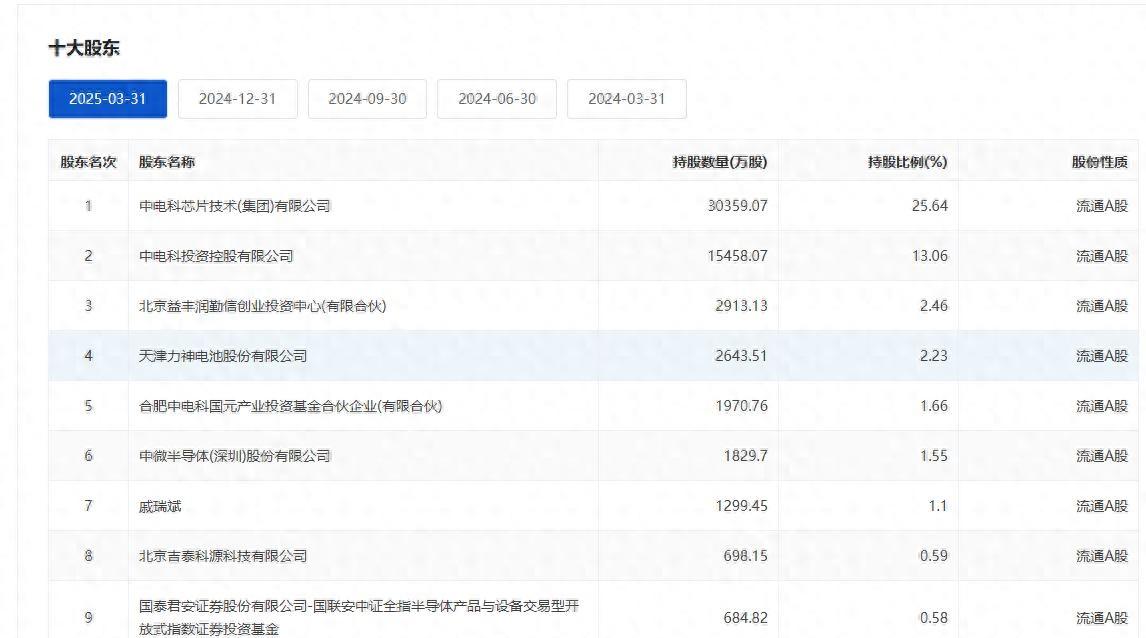Image resolution: width=1146 pixels, height=638 pixels.
Task: Click holding amount 1829.7
Action: 745,456
